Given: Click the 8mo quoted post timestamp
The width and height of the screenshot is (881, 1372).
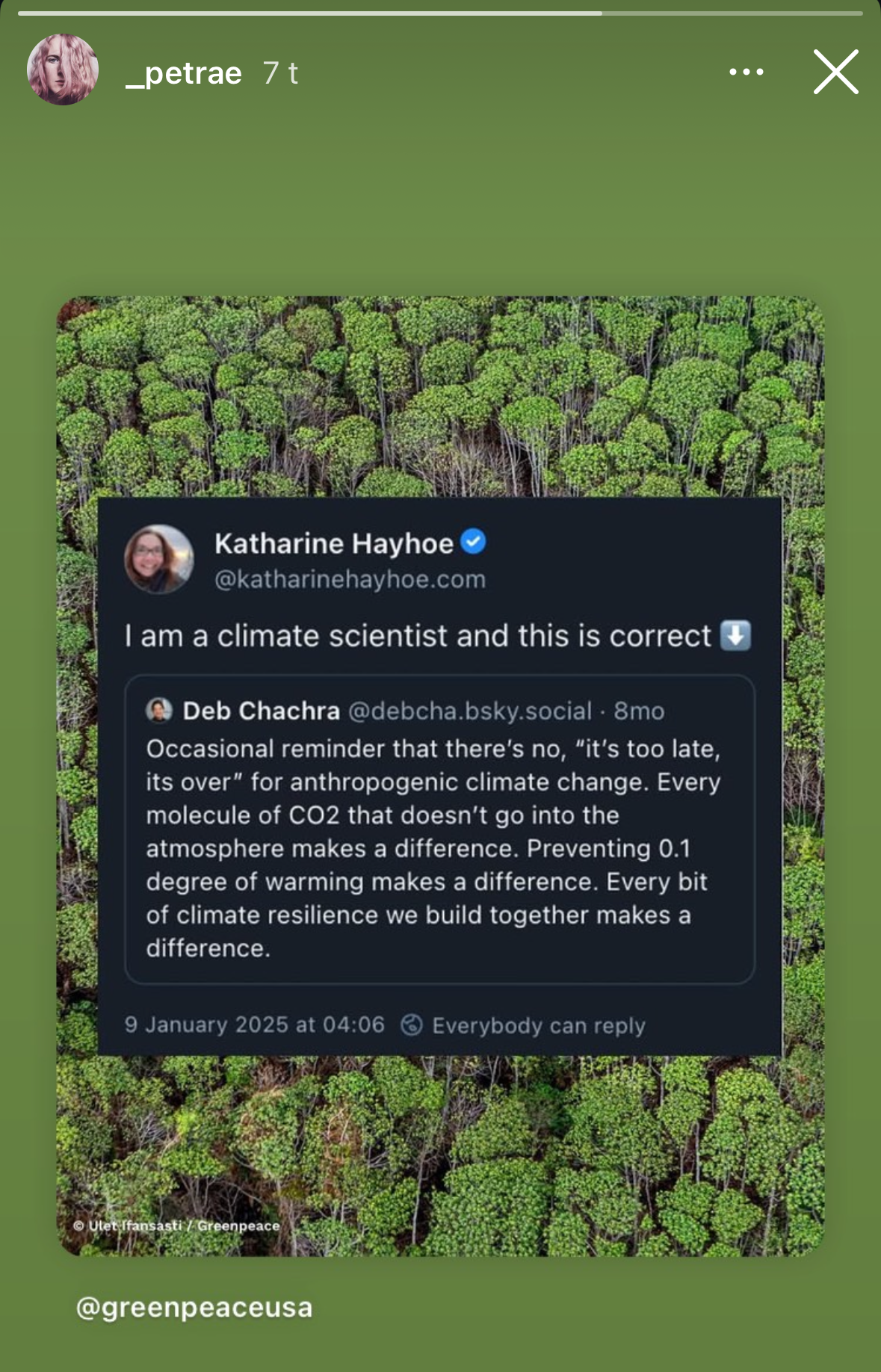Looking at the screenshot, I should (639, 711).
